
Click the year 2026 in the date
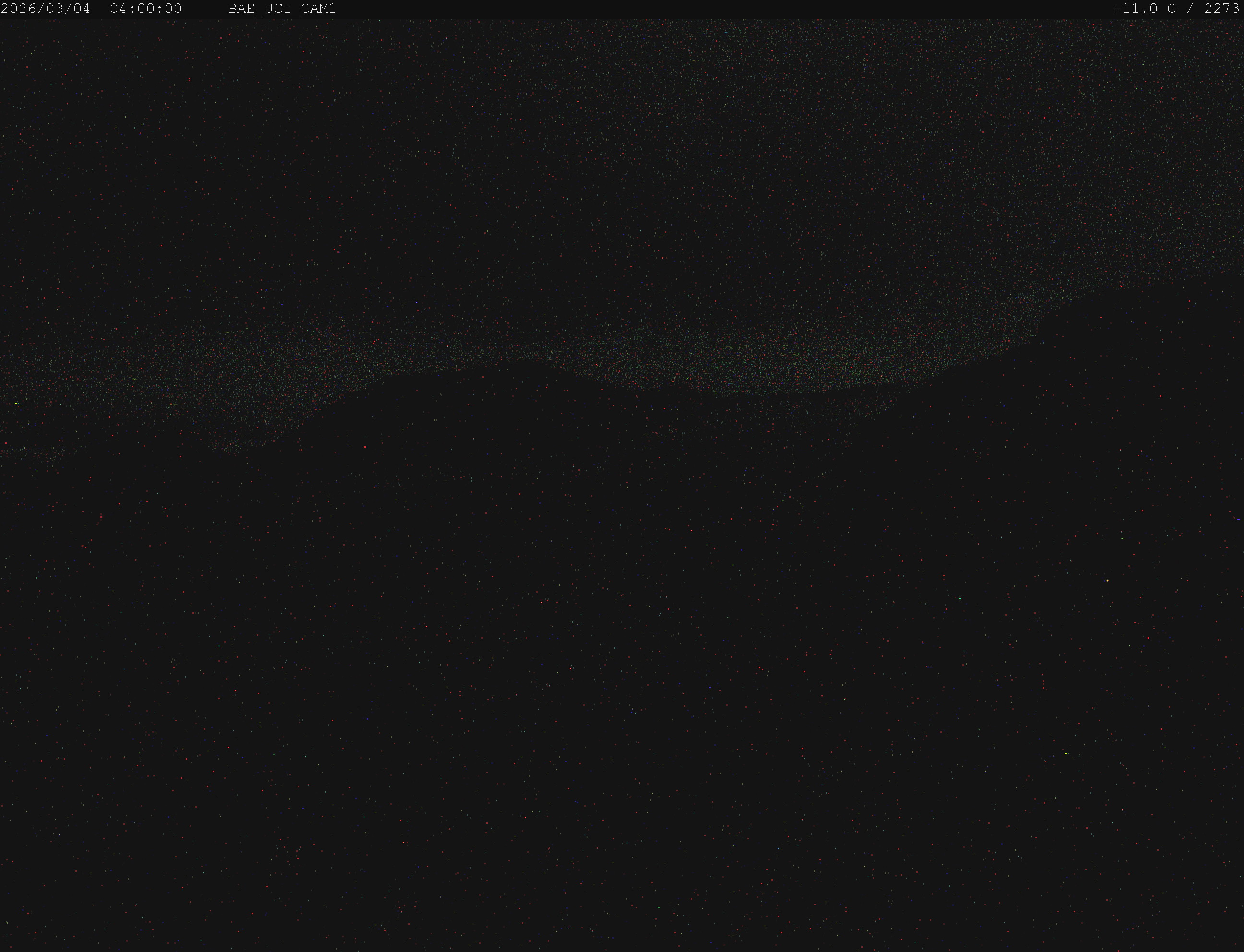click(18, 9)
